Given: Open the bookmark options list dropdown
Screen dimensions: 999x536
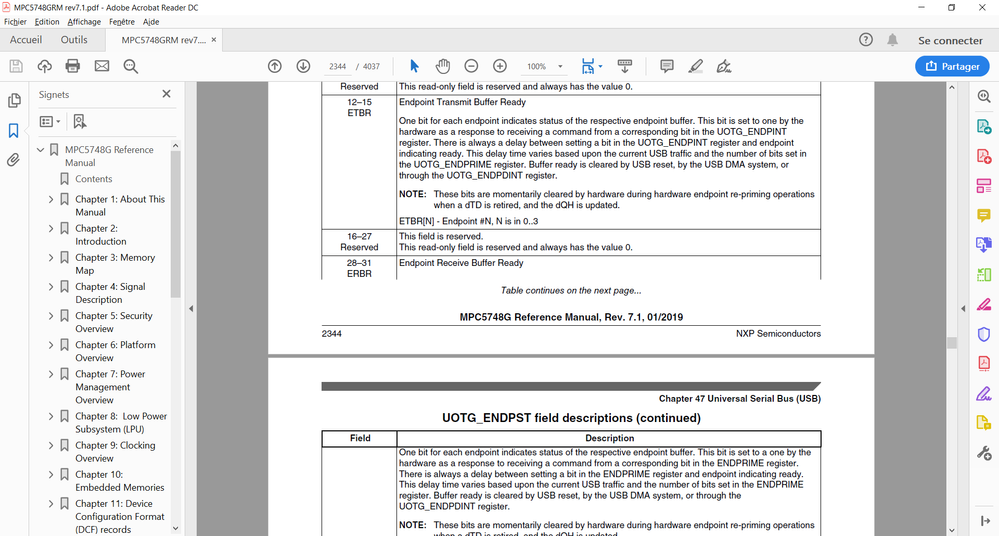Looking at the screenshot, I should point(50,121).
